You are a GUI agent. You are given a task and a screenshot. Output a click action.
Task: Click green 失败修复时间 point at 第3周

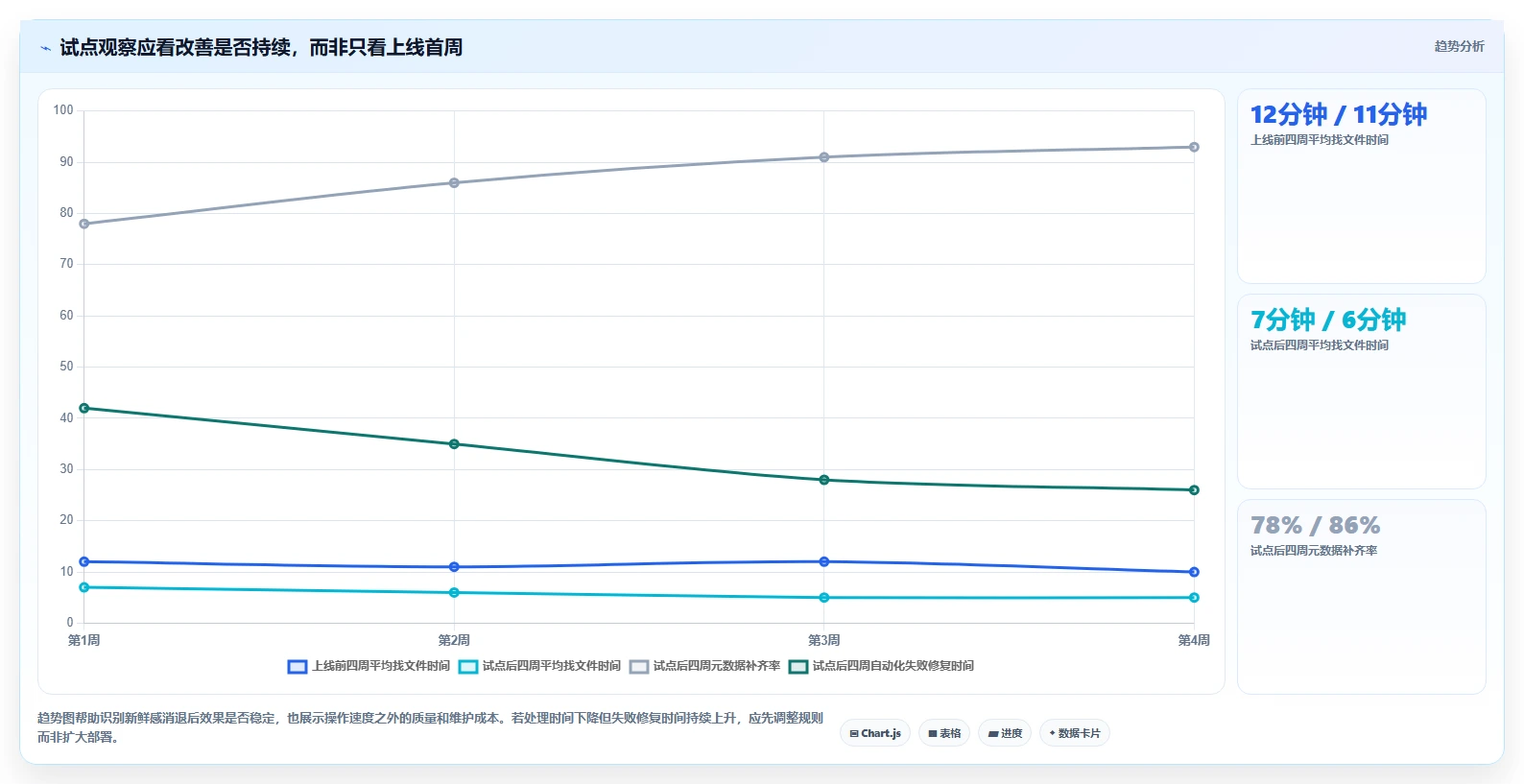coord(824,480)
